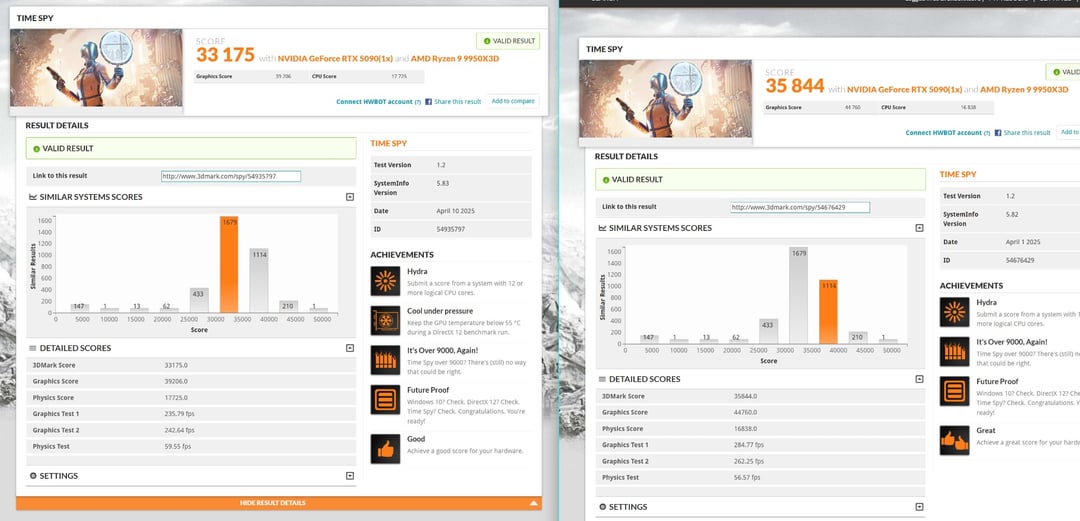Click date April 1 2025
The image size is (1080, 521).
click(1022, 242)
